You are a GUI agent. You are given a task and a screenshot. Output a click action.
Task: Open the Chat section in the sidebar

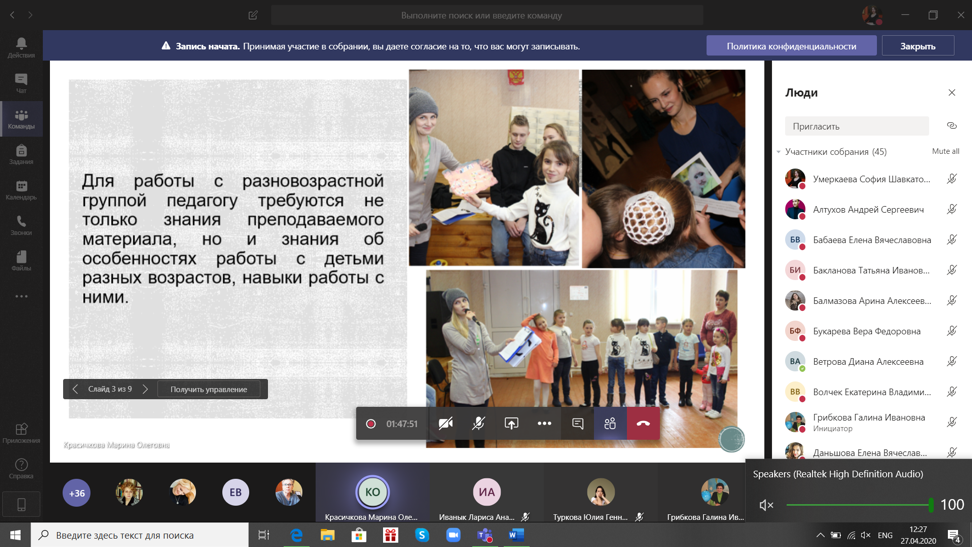click(x=21, y=83)
